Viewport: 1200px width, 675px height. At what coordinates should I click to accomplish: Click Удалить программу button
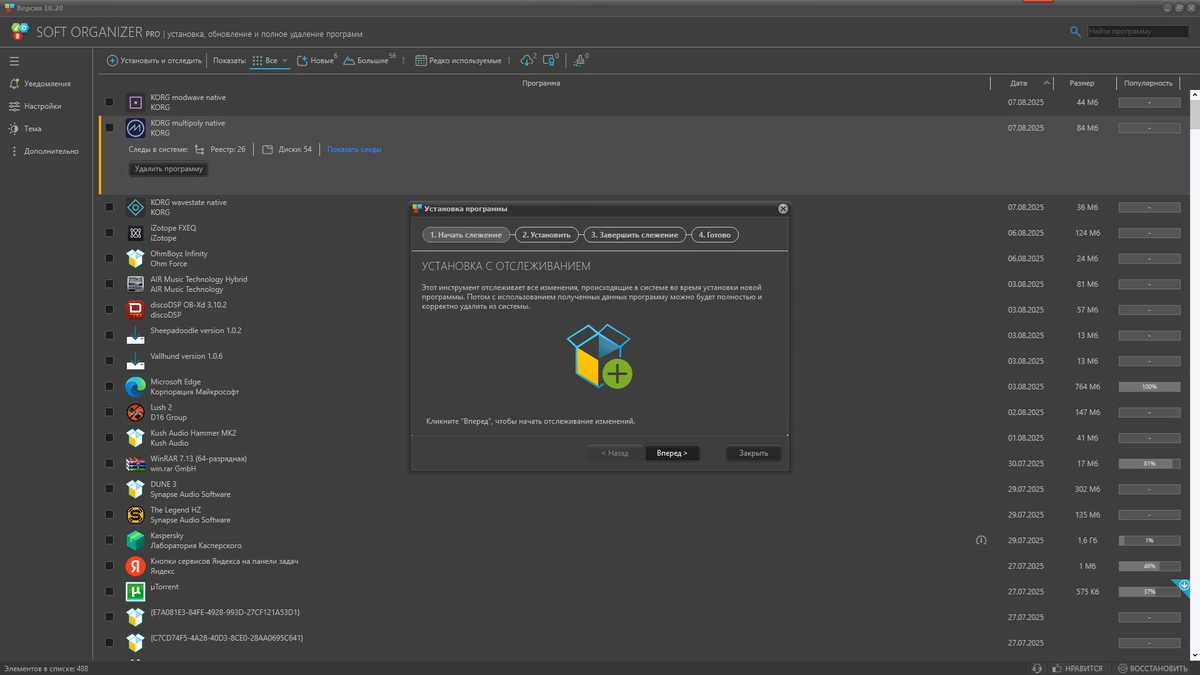(x=169, y=169)
